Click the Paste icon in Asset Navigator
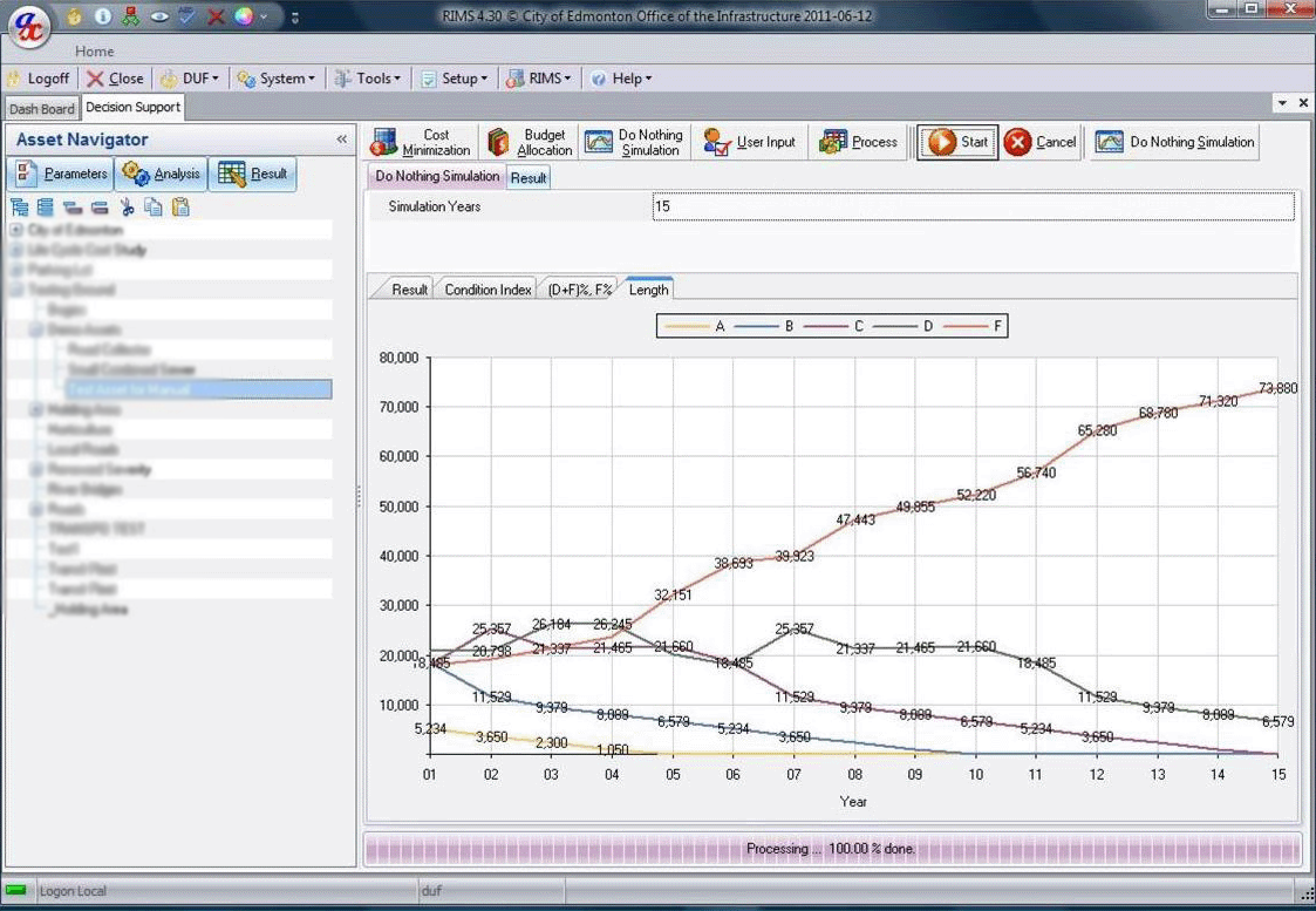The width and height of the screenshot is (1316, 911). click(181, 207)
